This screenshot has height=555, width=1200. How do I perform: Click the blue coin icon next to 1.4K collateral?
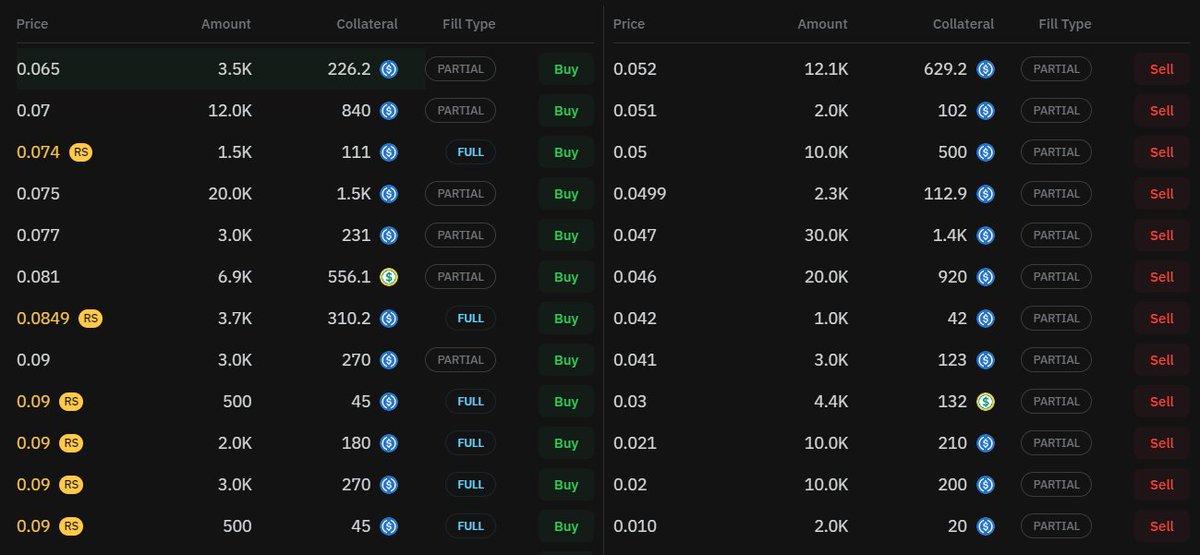985,235
